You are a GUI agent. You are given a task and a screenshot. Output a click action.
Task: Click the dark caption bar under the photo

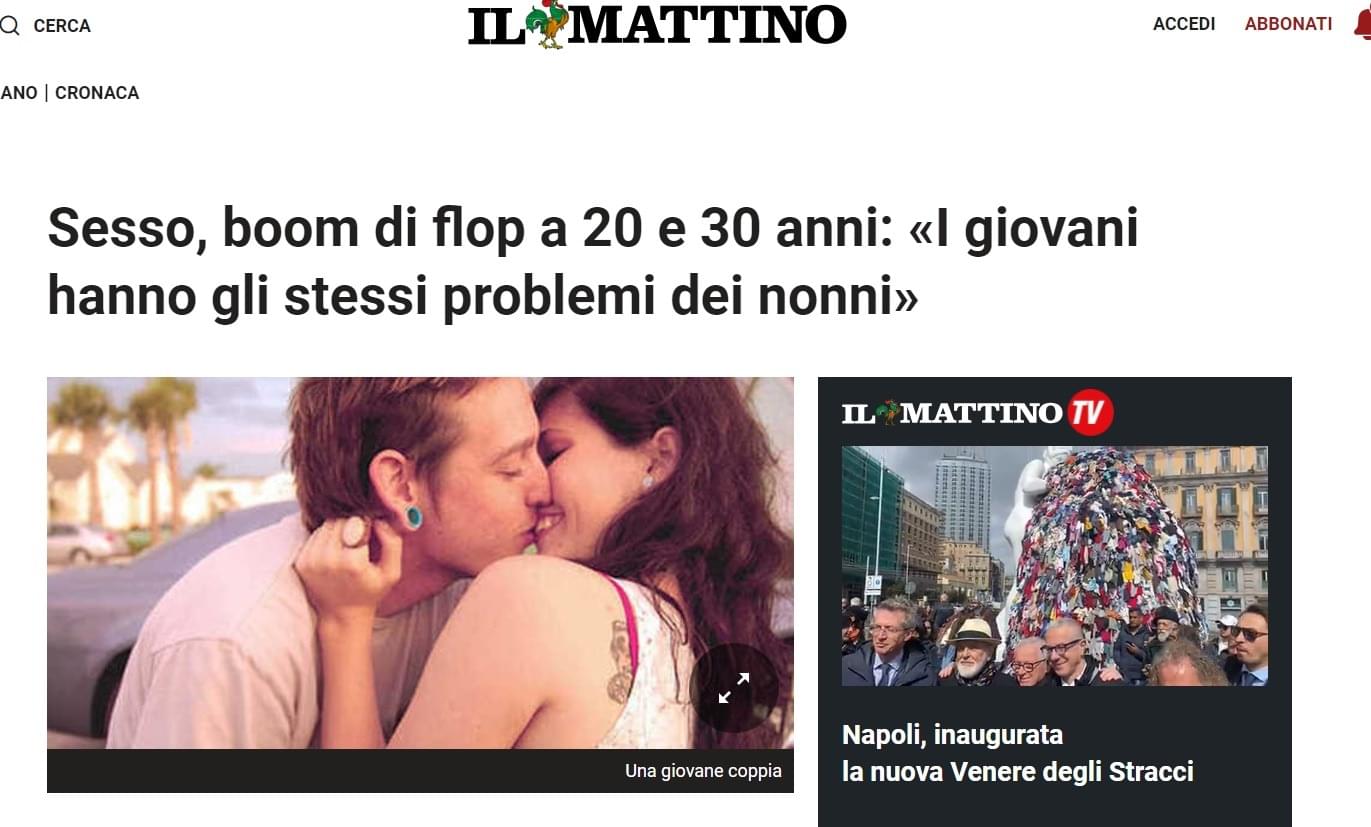pos(420,771)
